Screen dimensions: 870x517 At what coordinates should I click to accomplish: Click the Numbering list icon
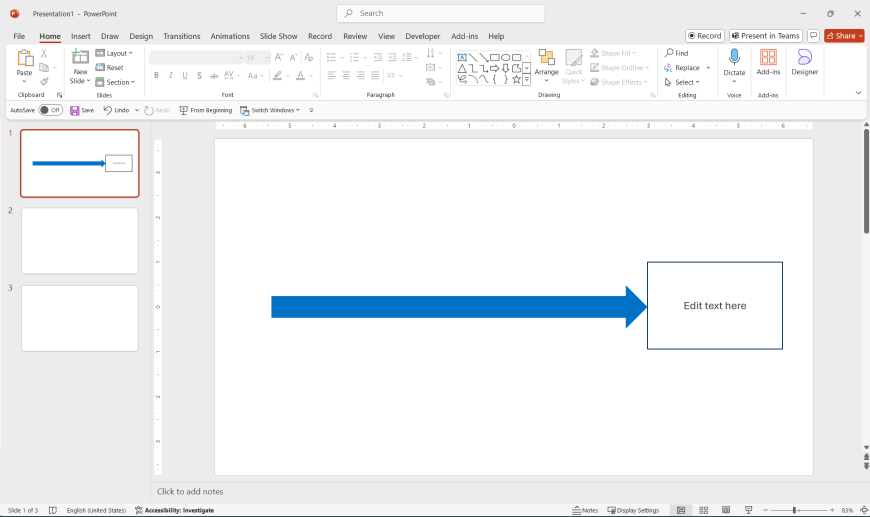[355, 57]
